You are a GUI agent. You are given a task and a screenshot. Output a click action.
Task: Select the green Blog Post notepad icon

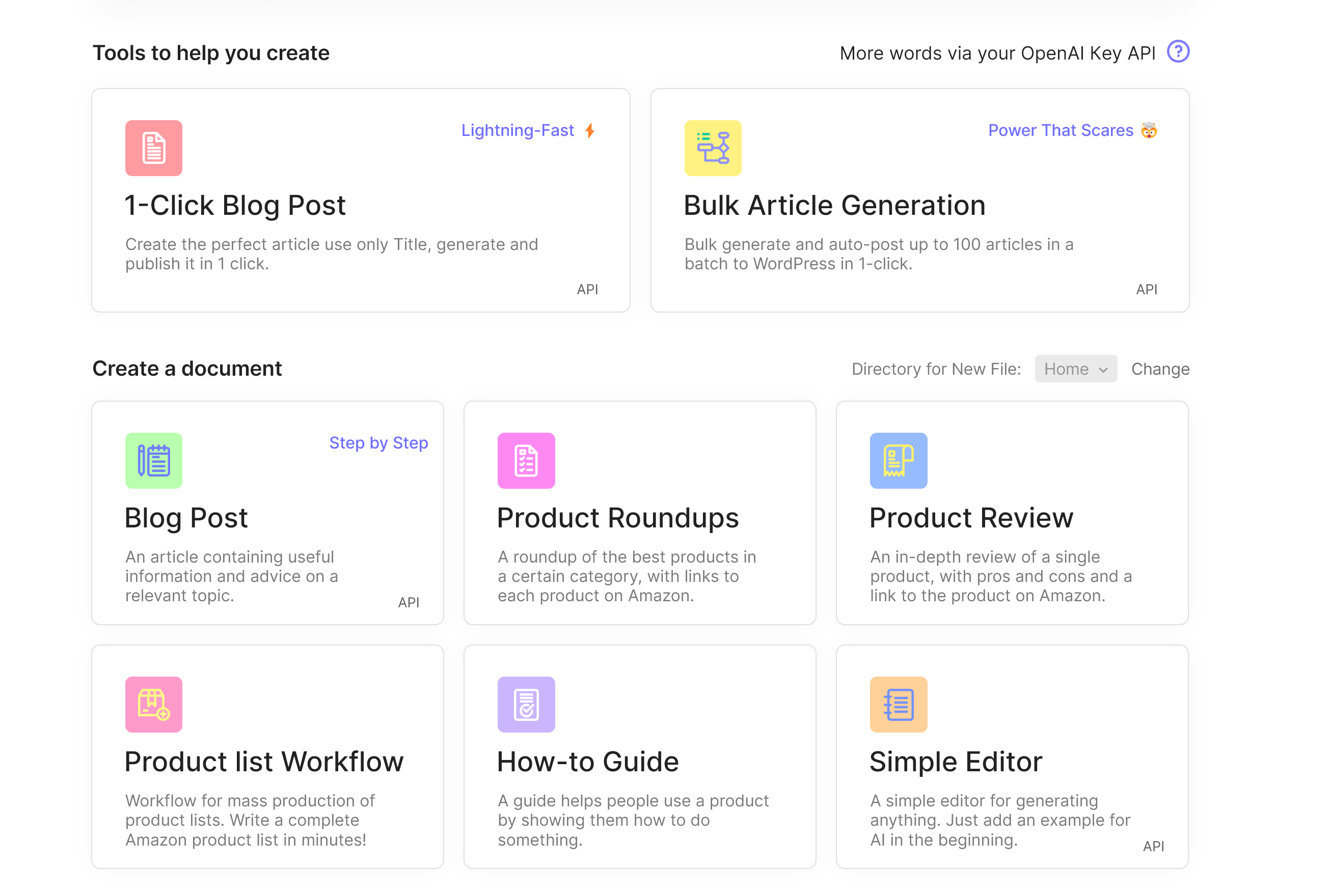(153, 461)
